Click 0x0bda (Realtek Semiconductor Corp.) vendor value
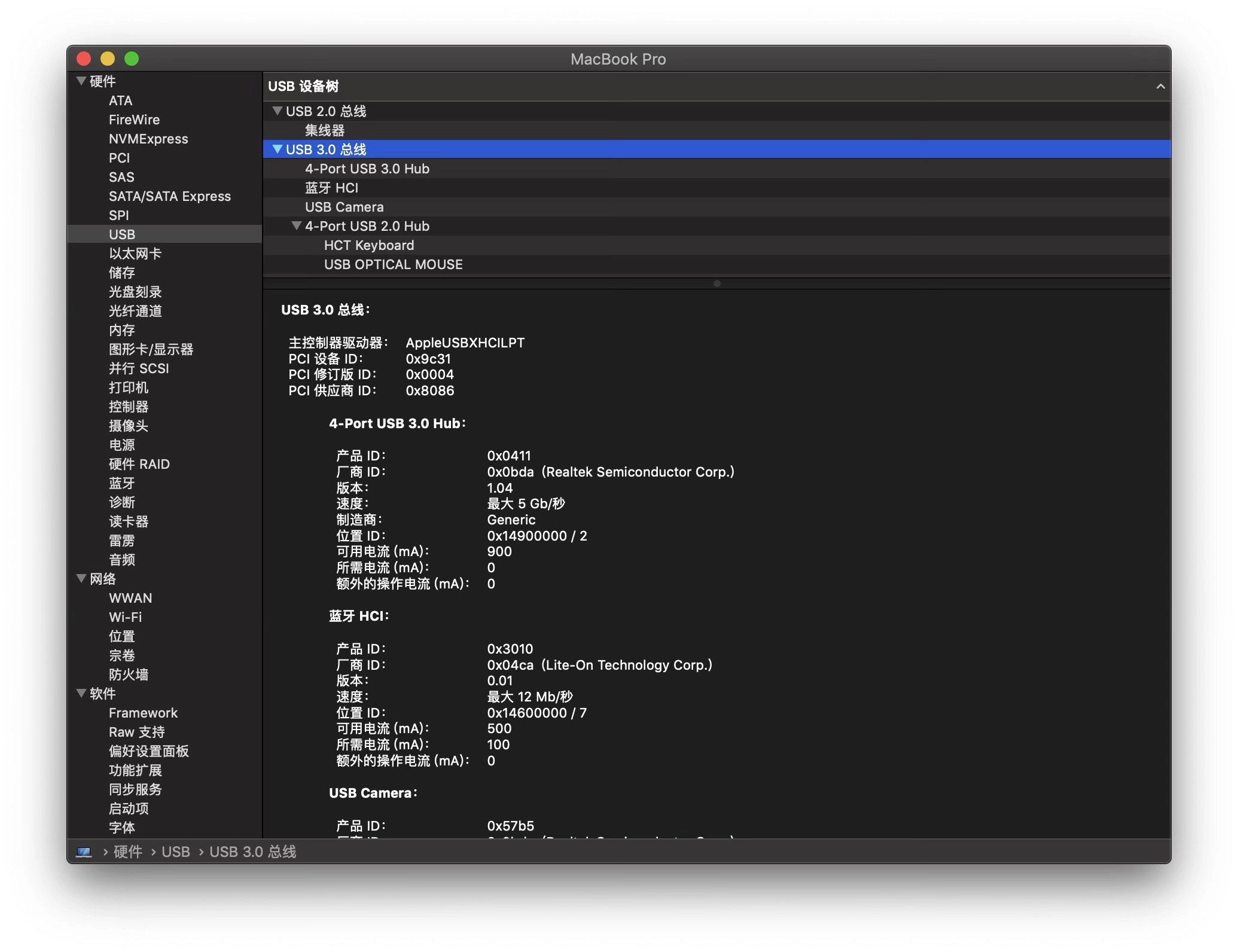The width and height of the screenshot is (1238, 952). point(611,472)
